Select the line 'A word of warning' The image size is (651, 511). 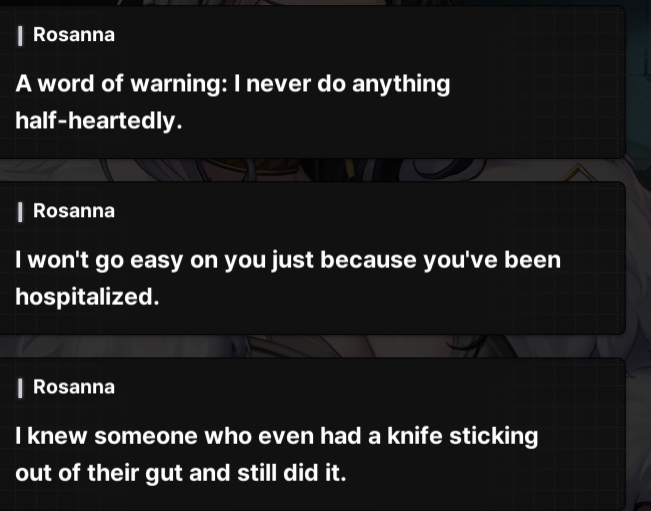click(x=232, y=84)
